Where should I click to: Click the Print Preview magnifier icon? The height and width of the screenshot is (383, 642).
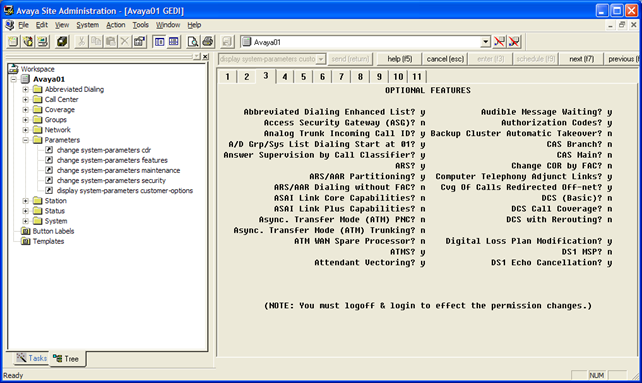click(193, 41)
